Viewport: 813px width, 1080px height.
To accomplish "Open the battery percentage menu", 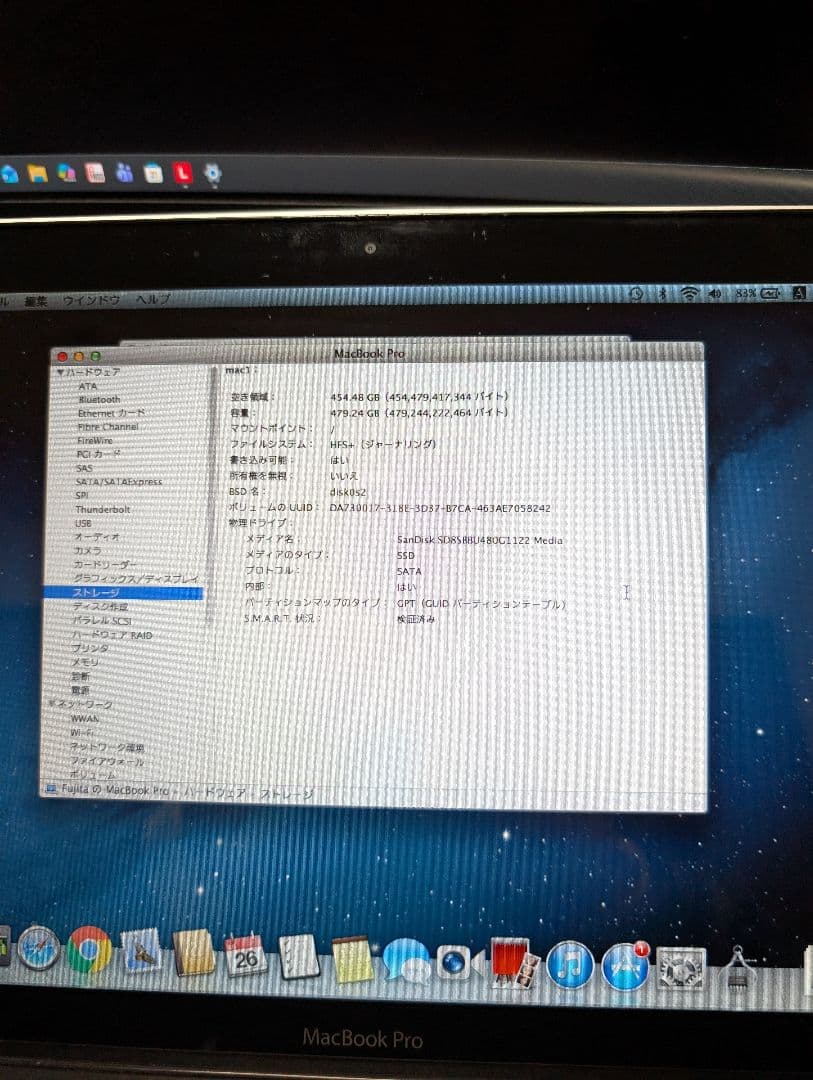I will (748, 293).
